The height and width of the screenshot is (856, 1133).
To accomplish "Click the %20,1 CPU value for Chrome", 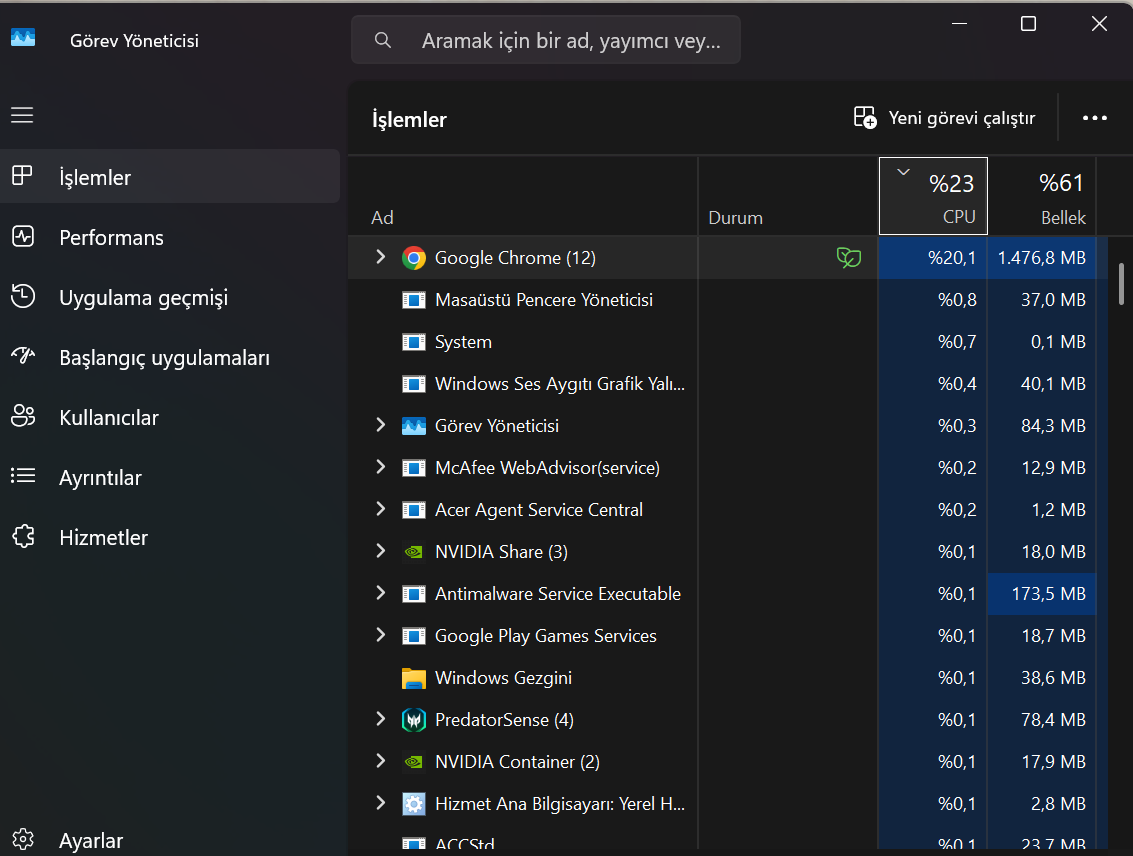I will [933, 258].
